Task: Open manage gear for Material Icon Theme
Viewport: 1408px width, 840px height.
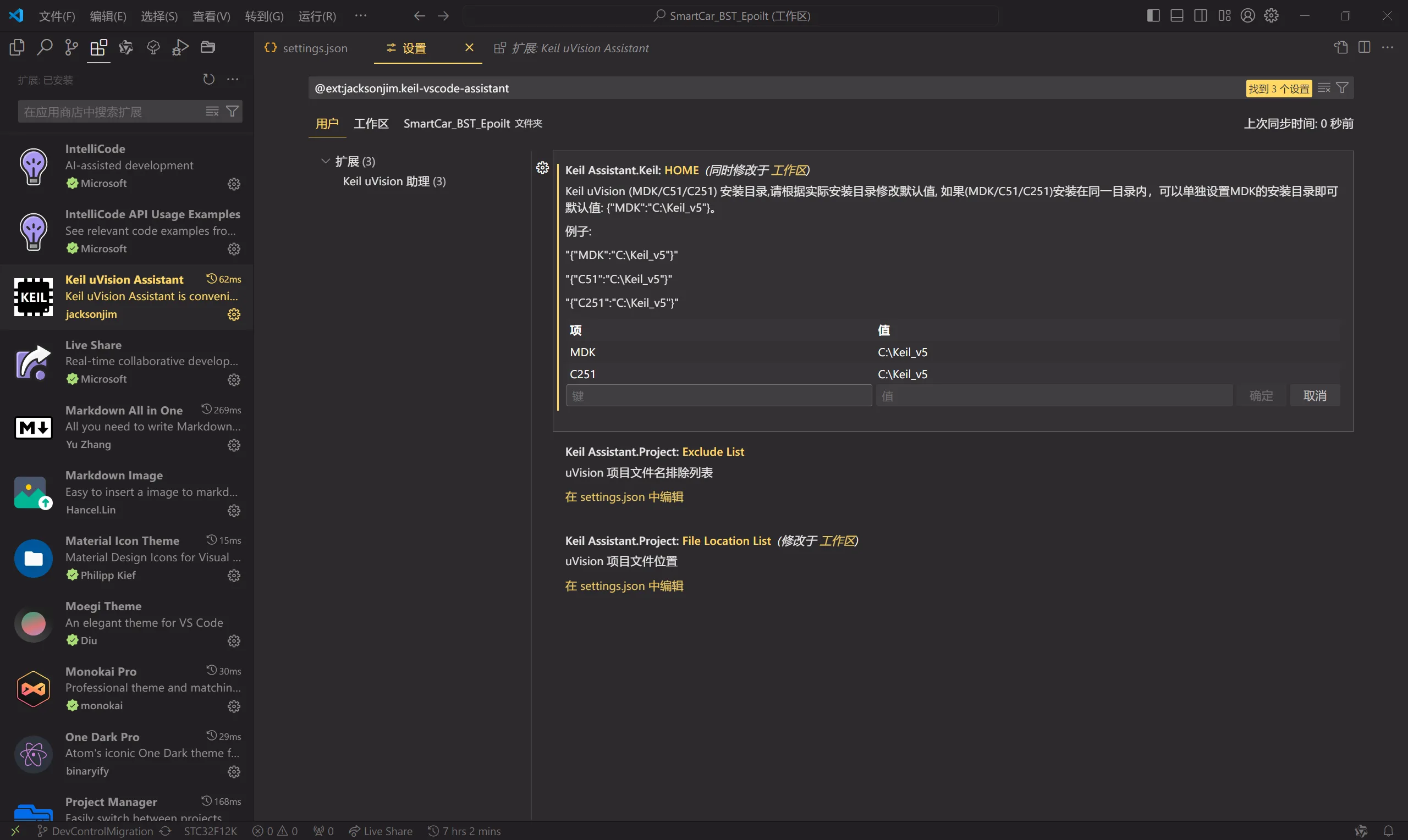Action: (234, 576)
